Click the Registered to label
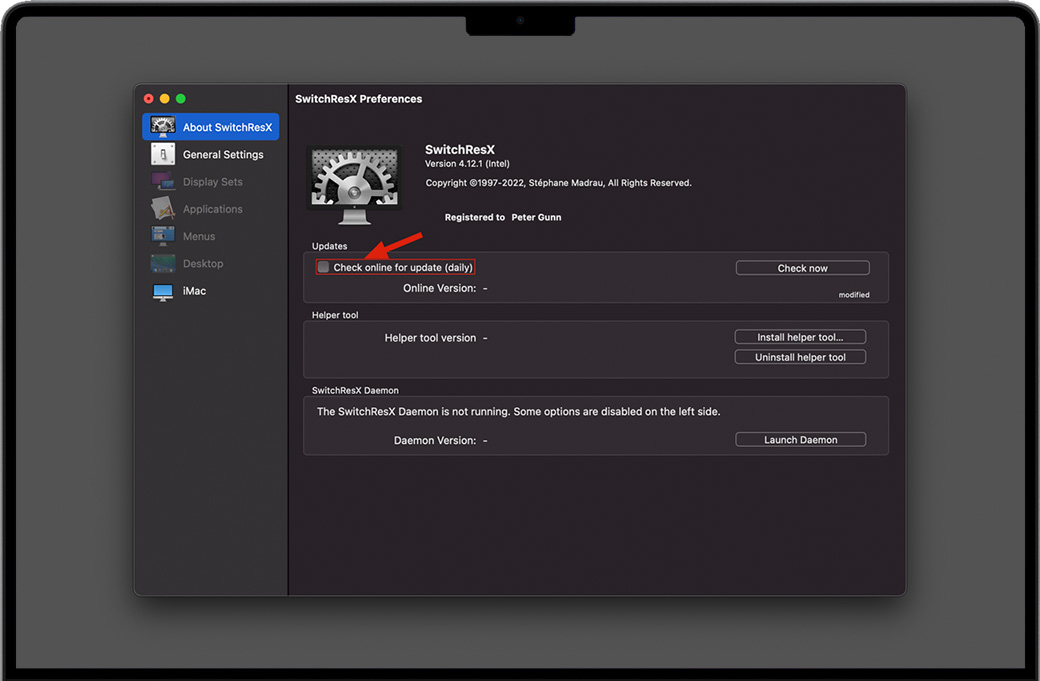The height and width of the screenshot is (681, 1040). 474,217
